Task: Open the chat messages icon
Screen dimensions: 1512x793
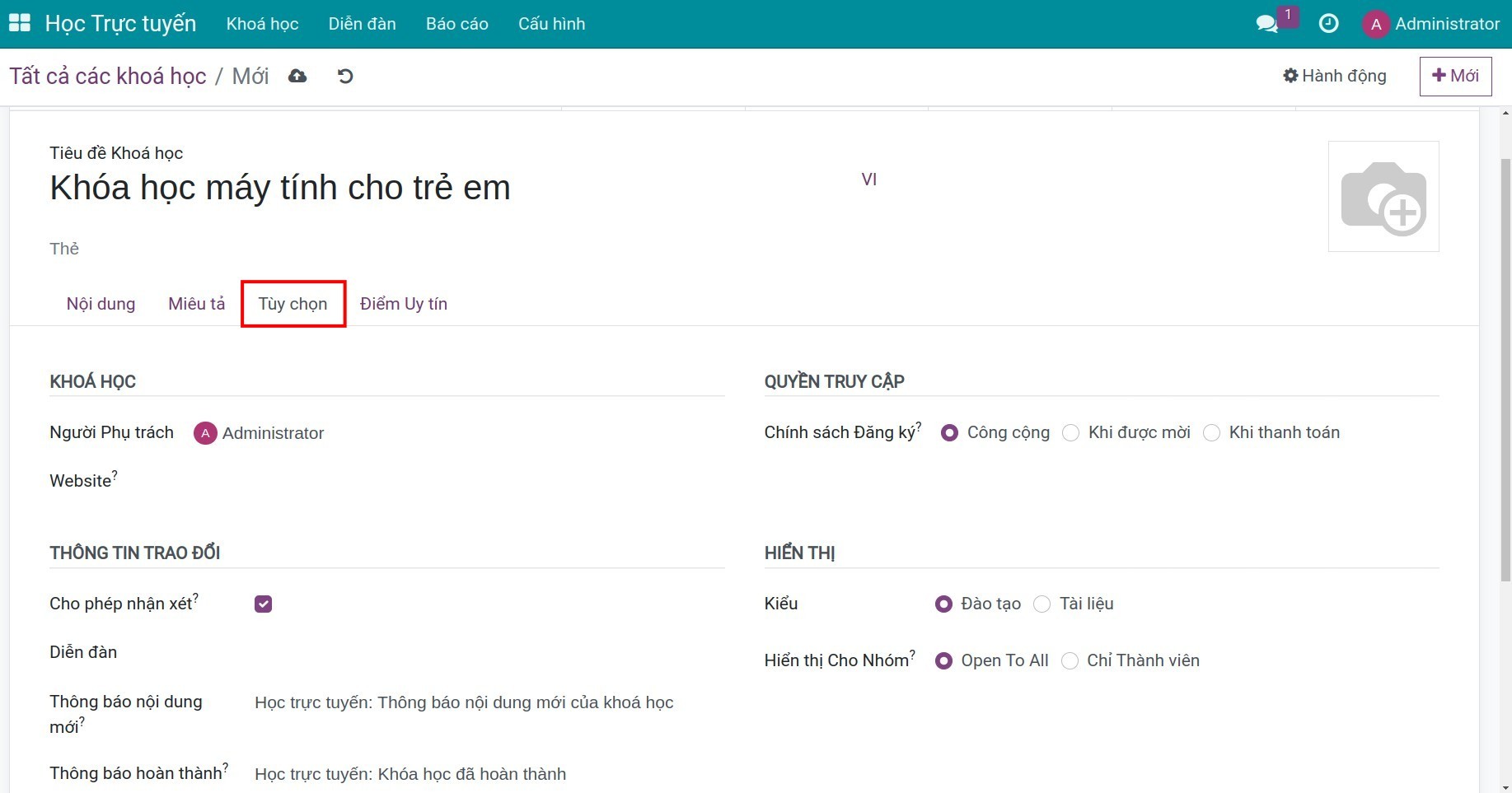Action: pos(1266,24)
